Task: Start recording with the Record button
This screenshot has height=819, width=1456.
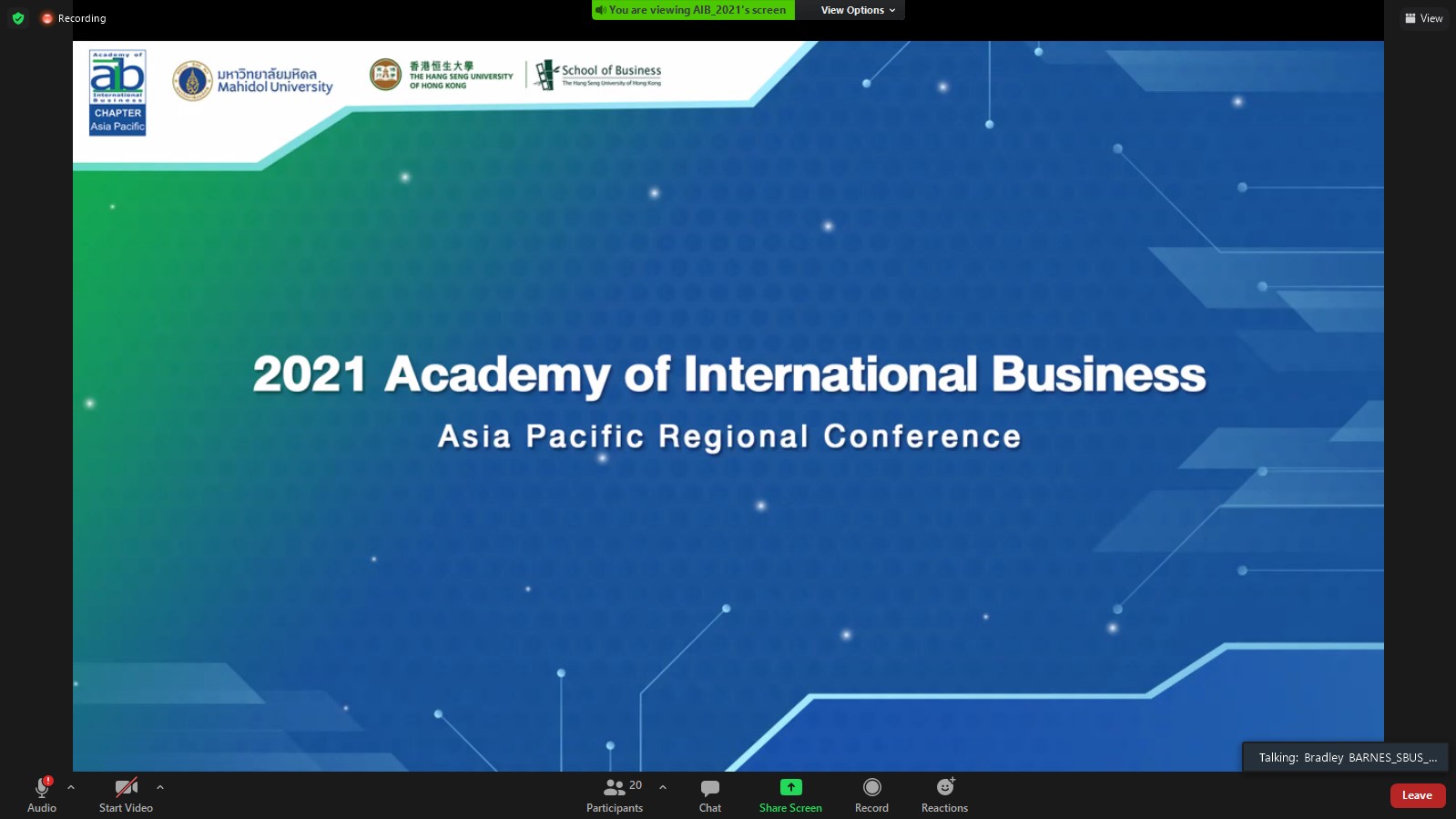Action: click(871, 794)
